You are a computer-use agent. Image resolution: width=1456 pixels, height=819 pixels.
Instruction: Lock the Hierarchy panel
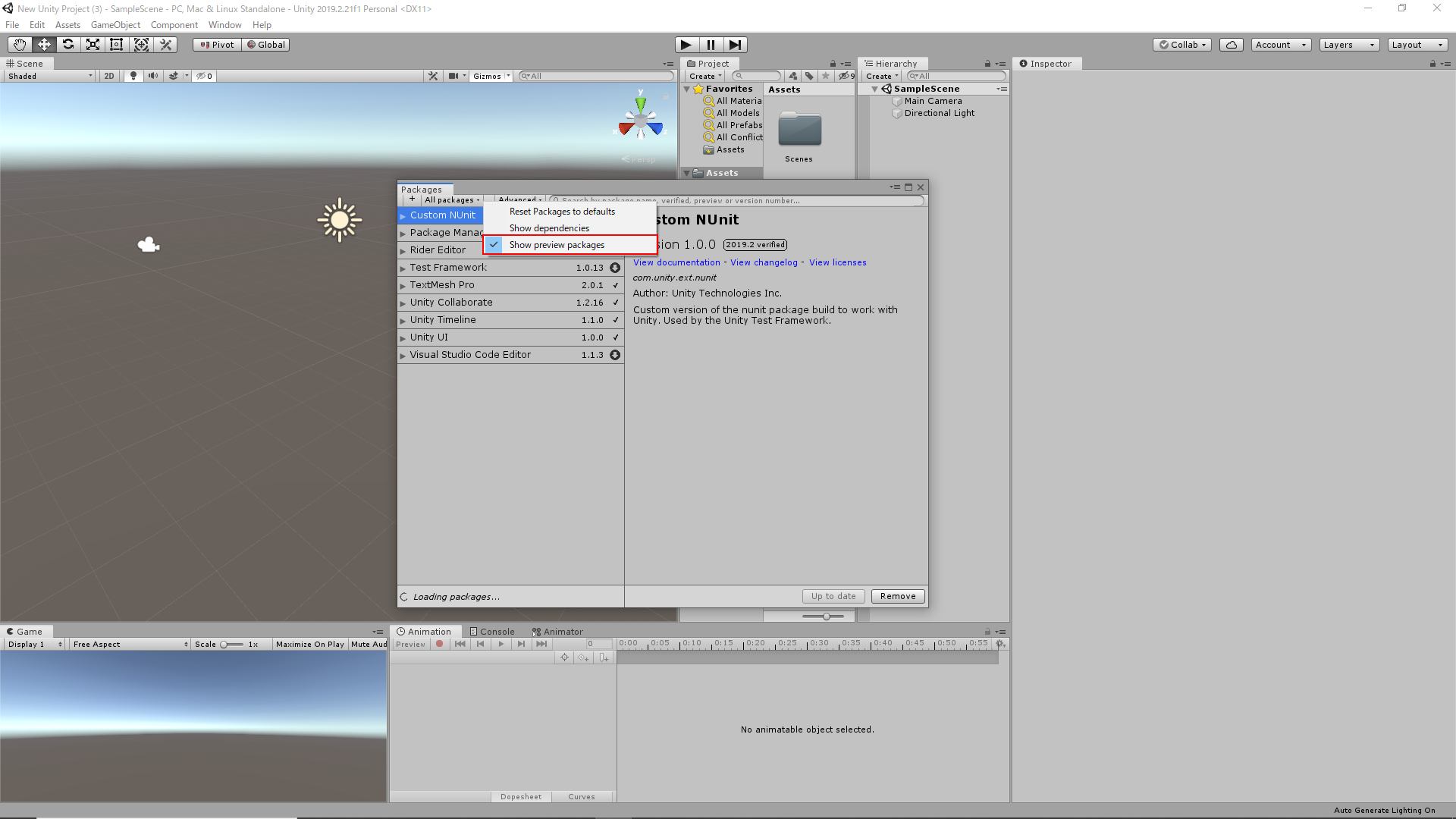(987, 64)
